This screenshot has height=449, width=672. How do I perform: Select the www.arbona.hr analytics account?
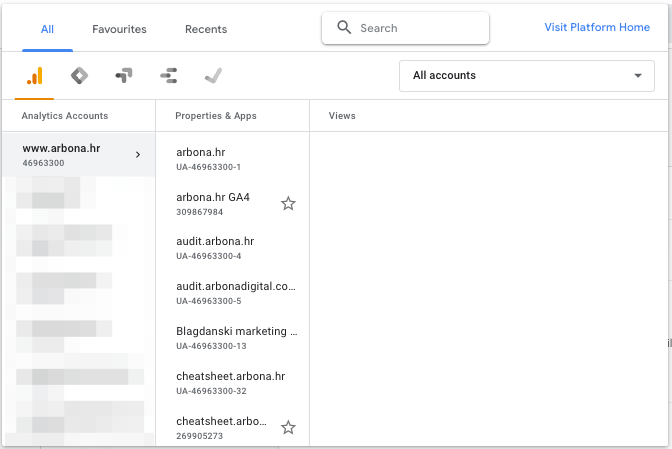point(78,155)
